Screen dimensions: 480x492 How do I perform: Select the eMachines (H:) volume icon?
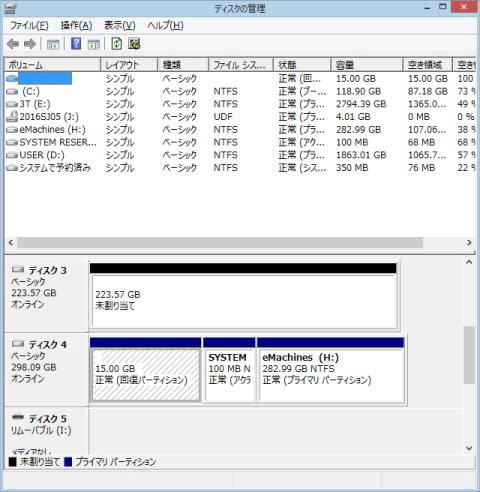tap(12, 129)
